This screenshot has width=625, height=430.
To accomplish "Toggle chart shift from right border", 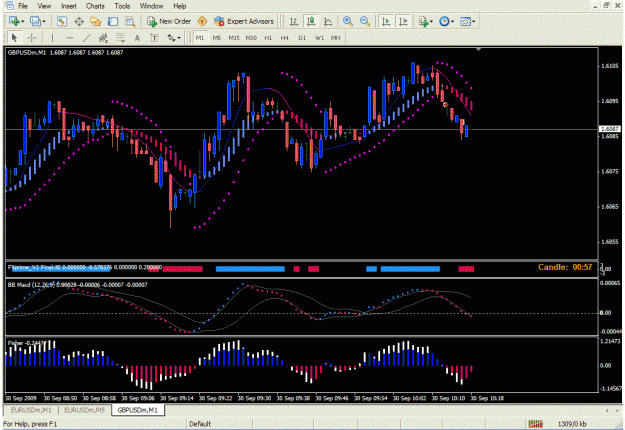I will click(403, 22).
